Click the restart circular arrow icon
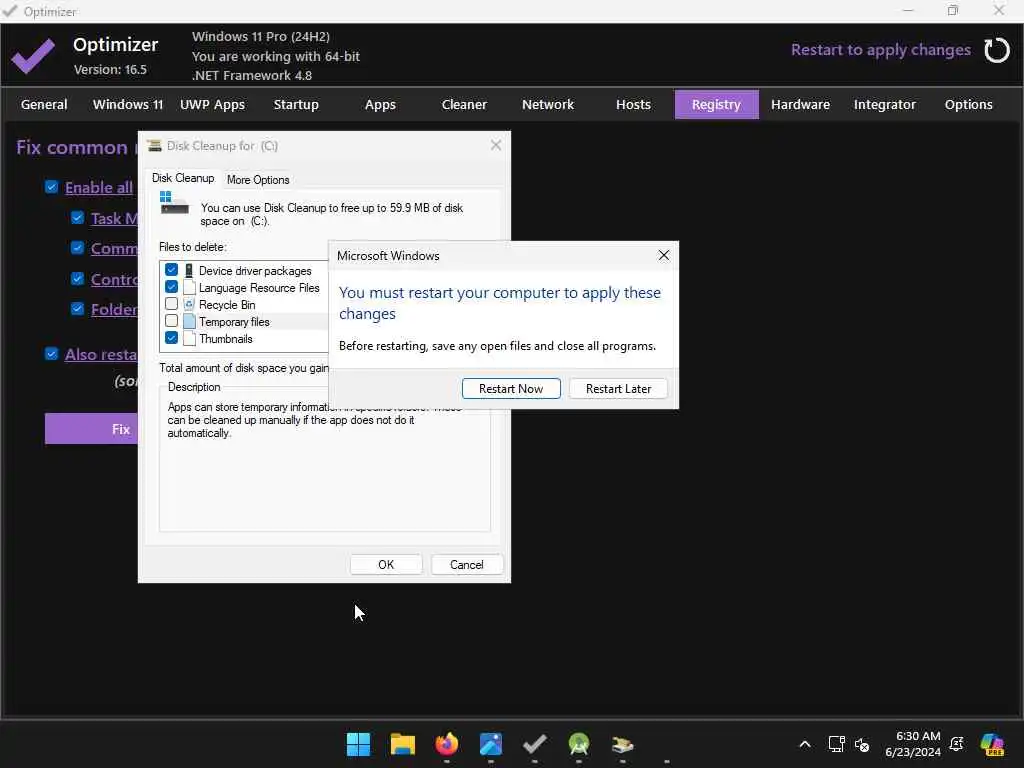This screenshot has width=1024, height=768. pos(997,50)
